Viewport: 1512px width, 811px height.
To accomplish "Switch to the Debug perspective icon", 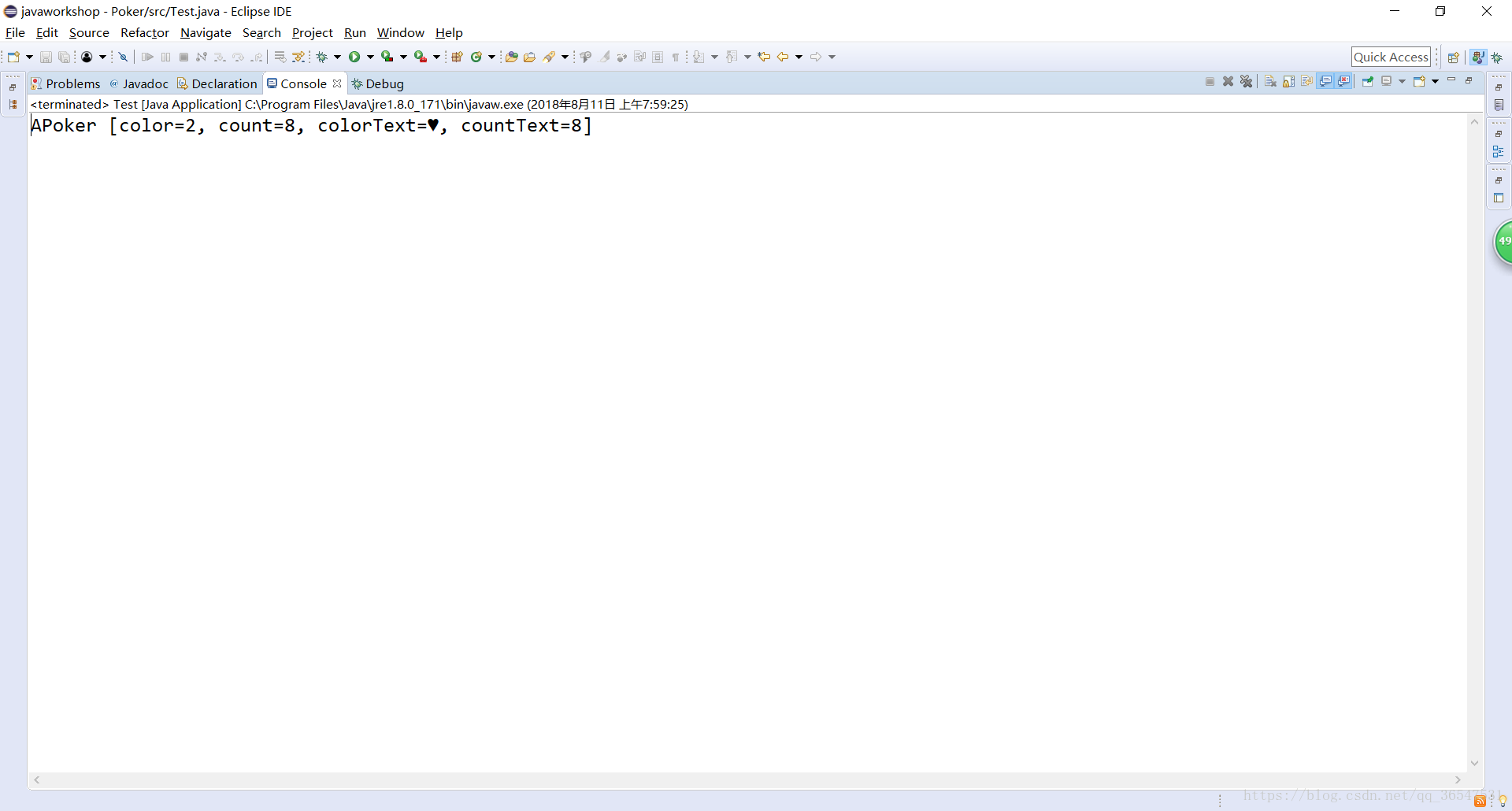I will click(x=1497, y=57).
